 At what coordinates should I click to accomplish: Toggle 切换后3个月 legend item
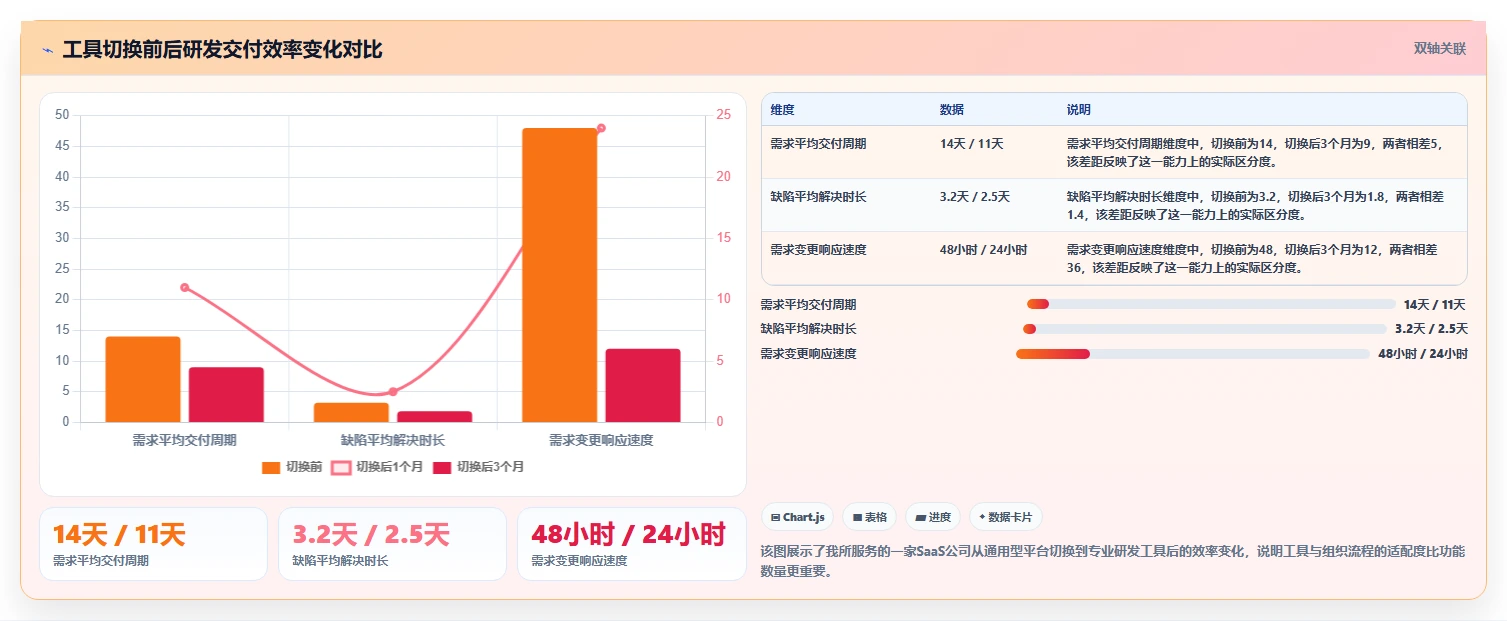[478, 467]
